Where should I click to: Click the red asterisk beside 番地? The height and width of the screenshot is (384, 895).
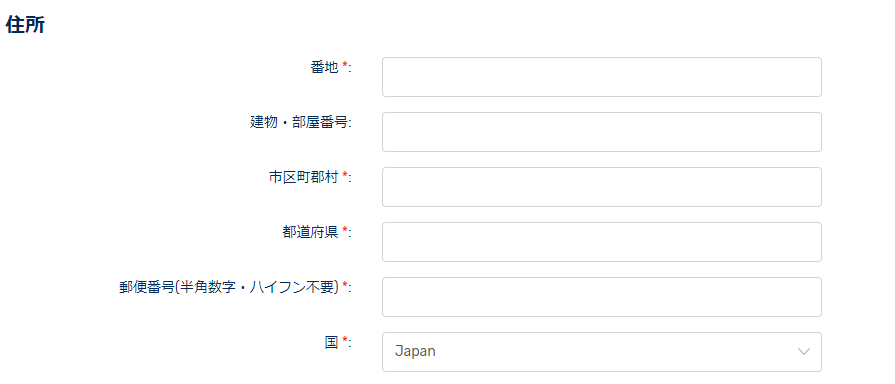[345, 66]
